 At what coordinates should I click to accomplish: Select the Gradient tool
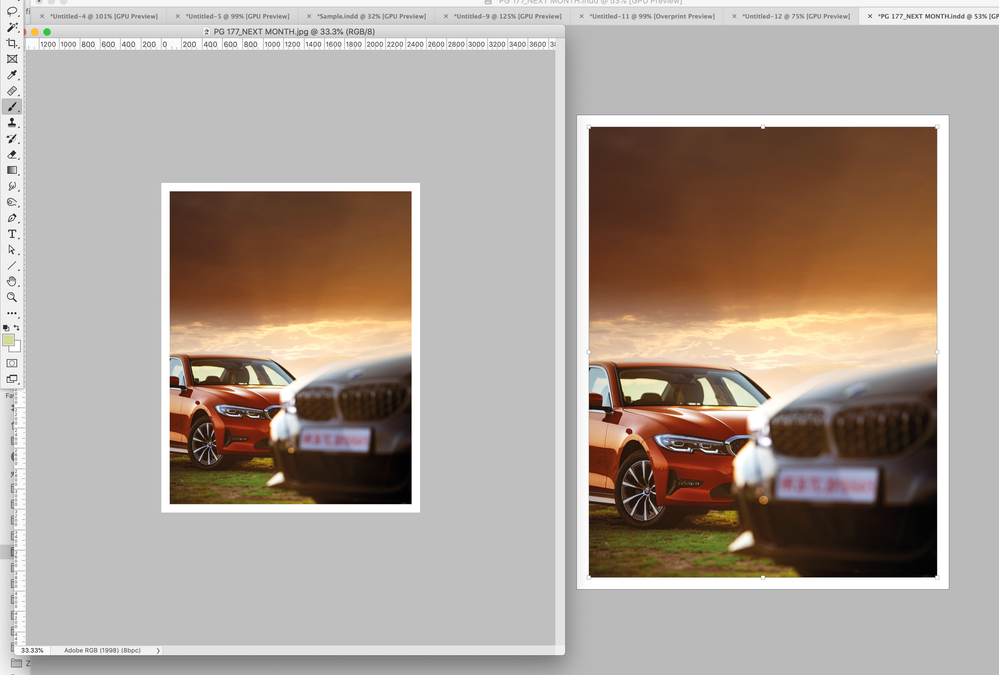pyautogui.click(x=13, y=170)
